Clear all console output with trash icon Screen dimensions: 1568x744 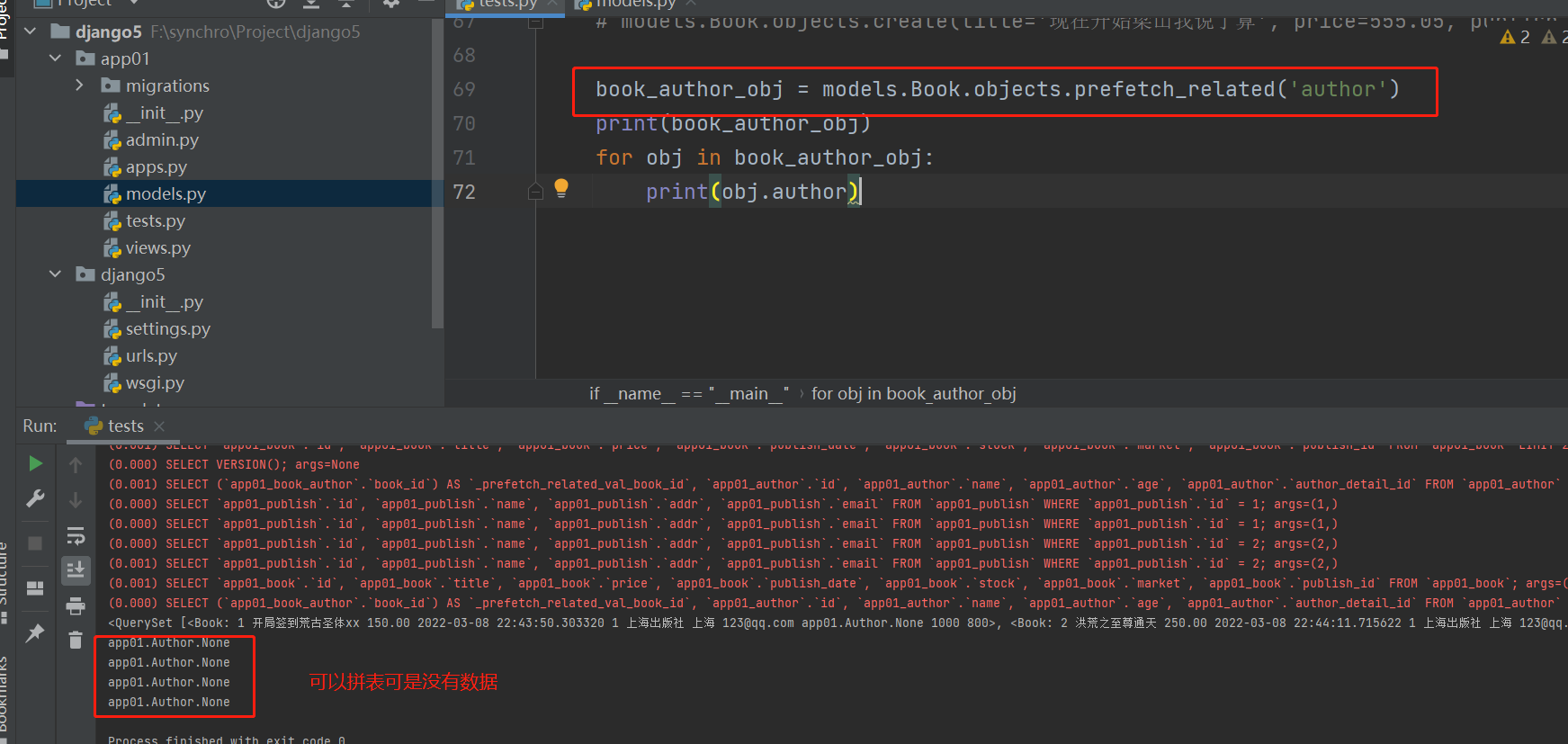click(x=76, y=641)
